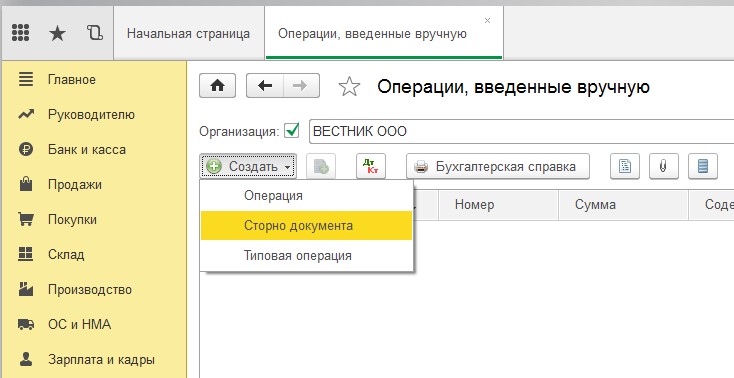Show Дт/Кт postings icon
This screenshot has height=378, width=734.
[371, 166]
